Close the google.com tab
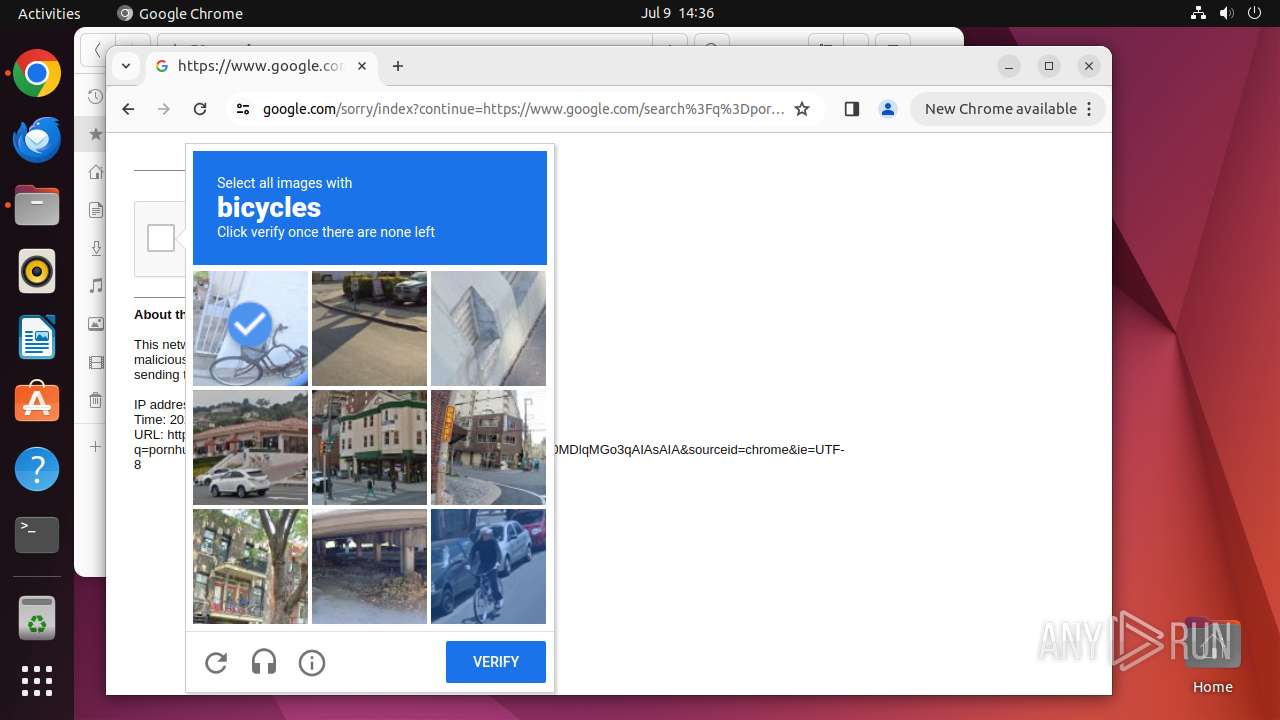This screenshot has height=720, width=1280. [x=362, y=66]
